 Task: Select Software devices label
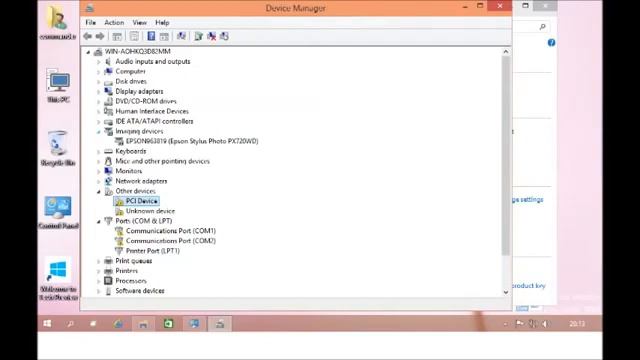(x=140, y=291)
